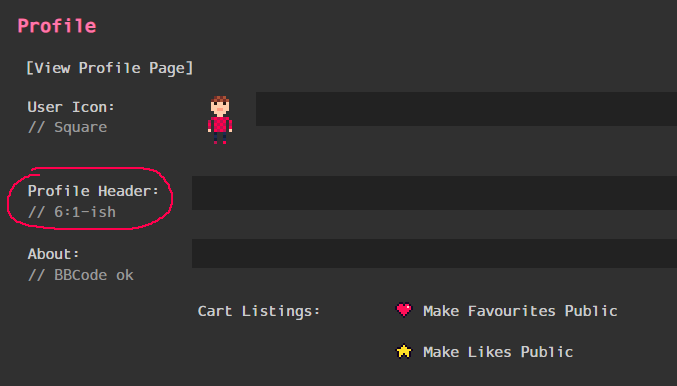Click the Square hint comment

tap(67, 127)
